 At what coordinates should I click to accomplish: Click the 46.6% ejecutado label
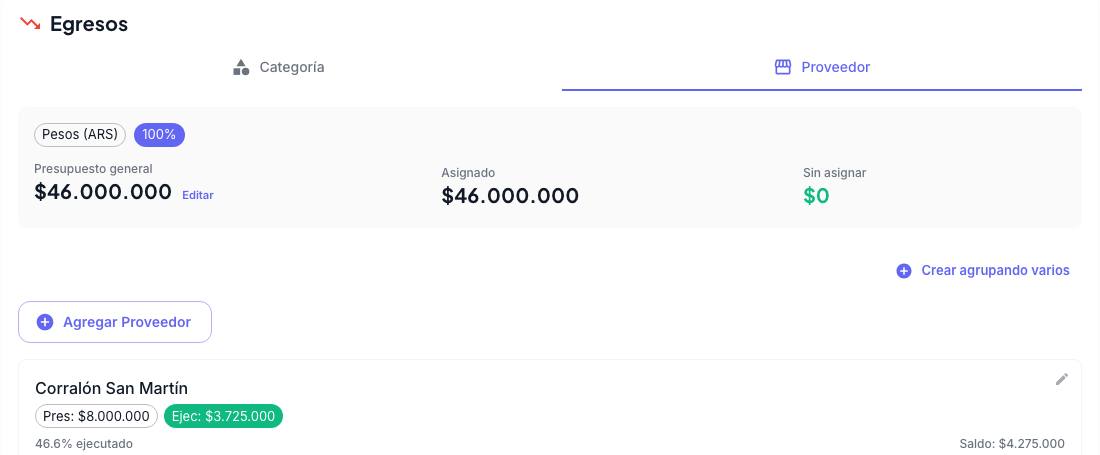click(83, 444)
